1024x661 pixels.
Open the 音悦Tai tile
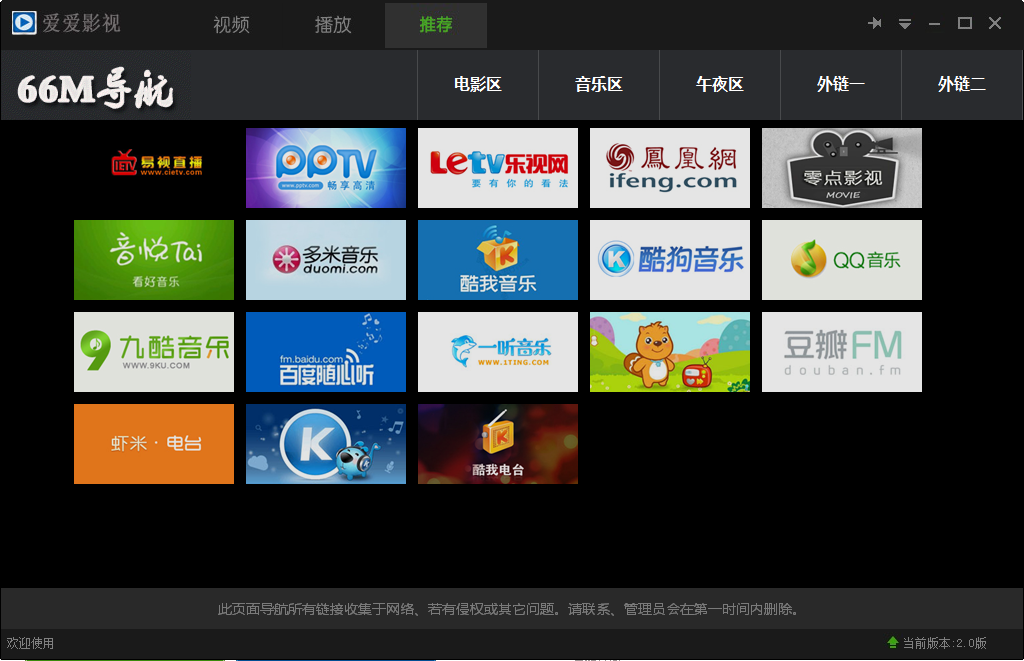click(153, 260)
